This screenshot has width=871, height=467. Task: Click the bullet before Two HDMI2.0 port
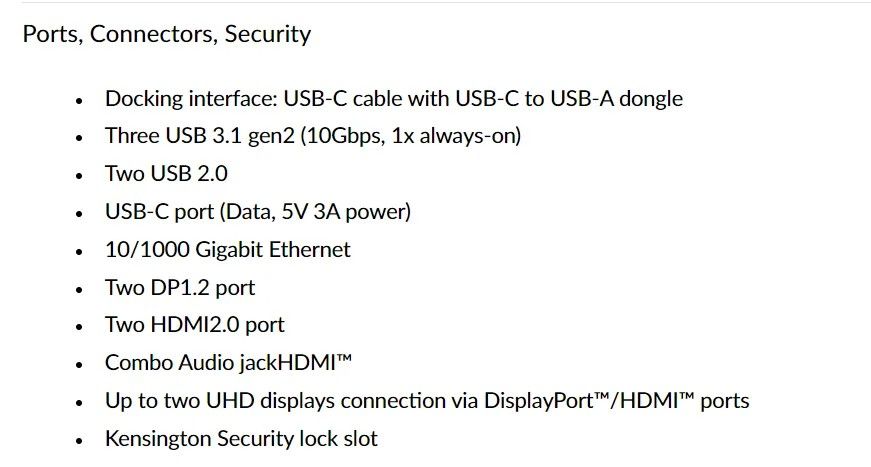point(79,327)
